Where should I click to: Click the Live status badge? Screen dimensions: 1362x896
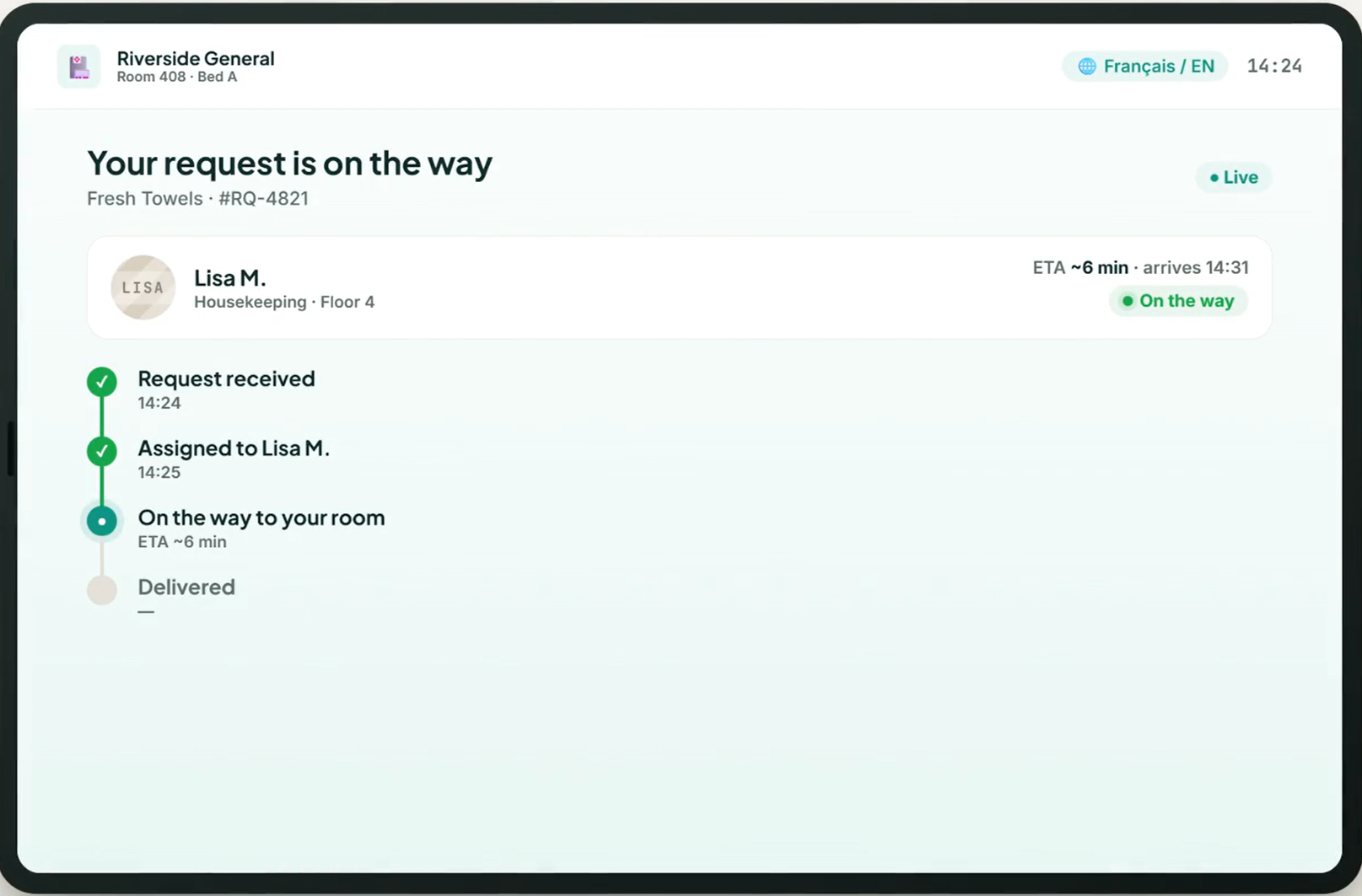1233,177
